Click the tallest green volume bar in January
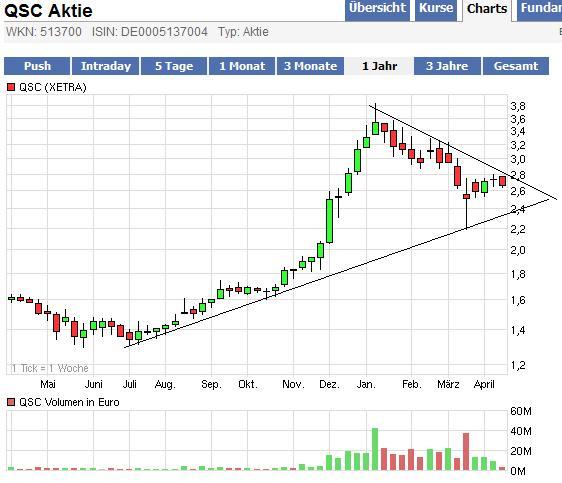 click(x=375, y=449)
